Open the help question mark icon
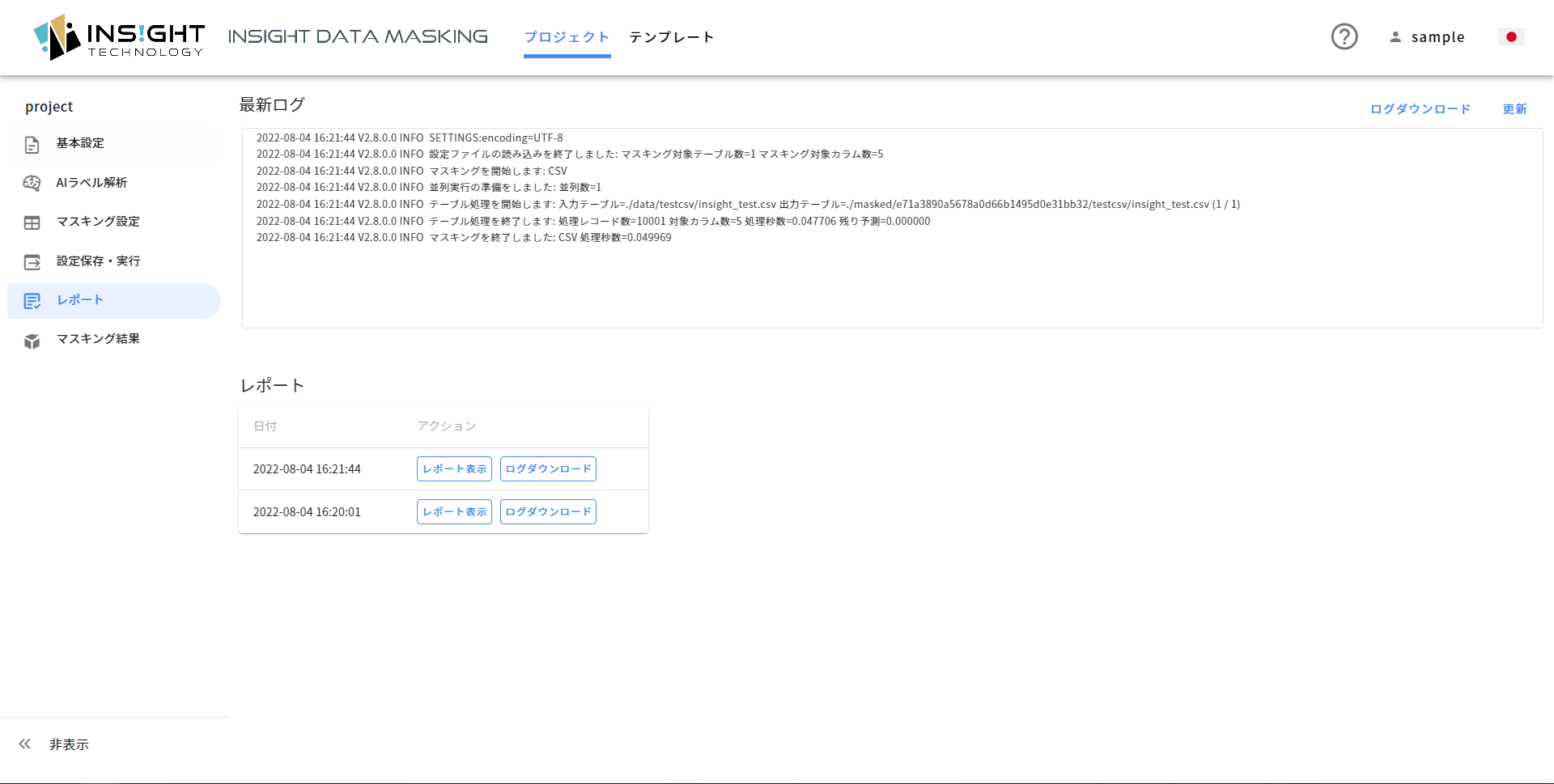Screen dimensions: 1554x784 tap(1344, 36)
